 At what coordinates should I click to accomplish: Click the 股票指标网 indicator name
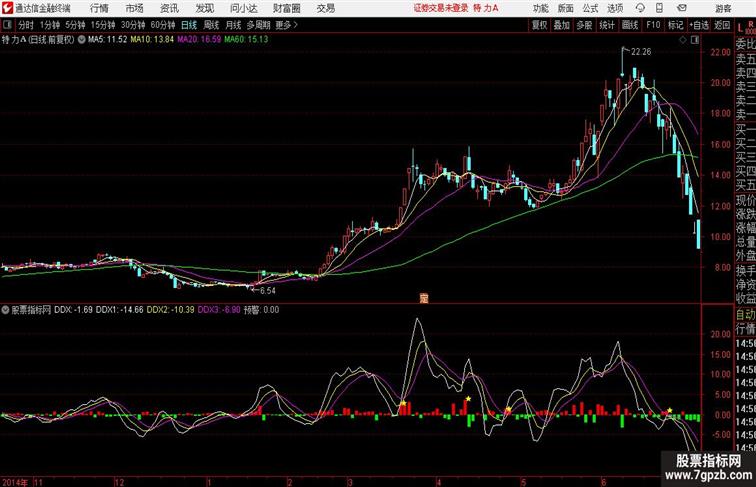[x=31, y=310]
